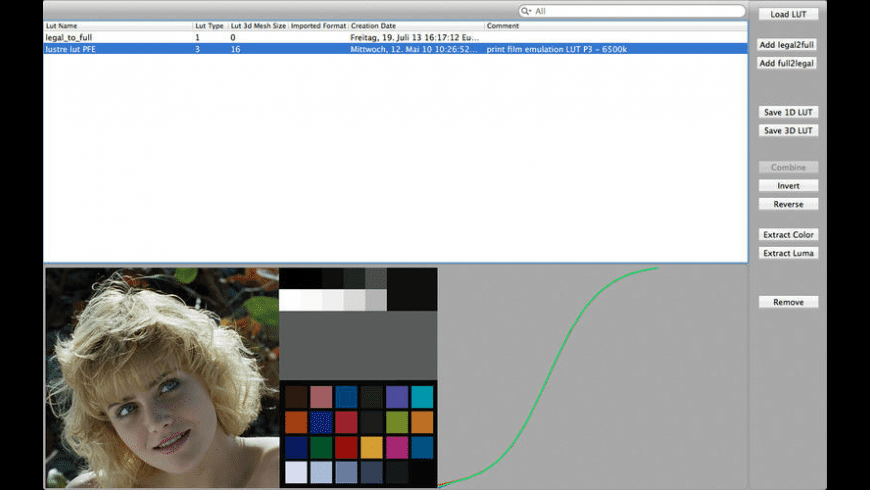This screenshot has width=870, height=490.
Task: Click the olive green color chart patch
Action: tap(397, 422)
